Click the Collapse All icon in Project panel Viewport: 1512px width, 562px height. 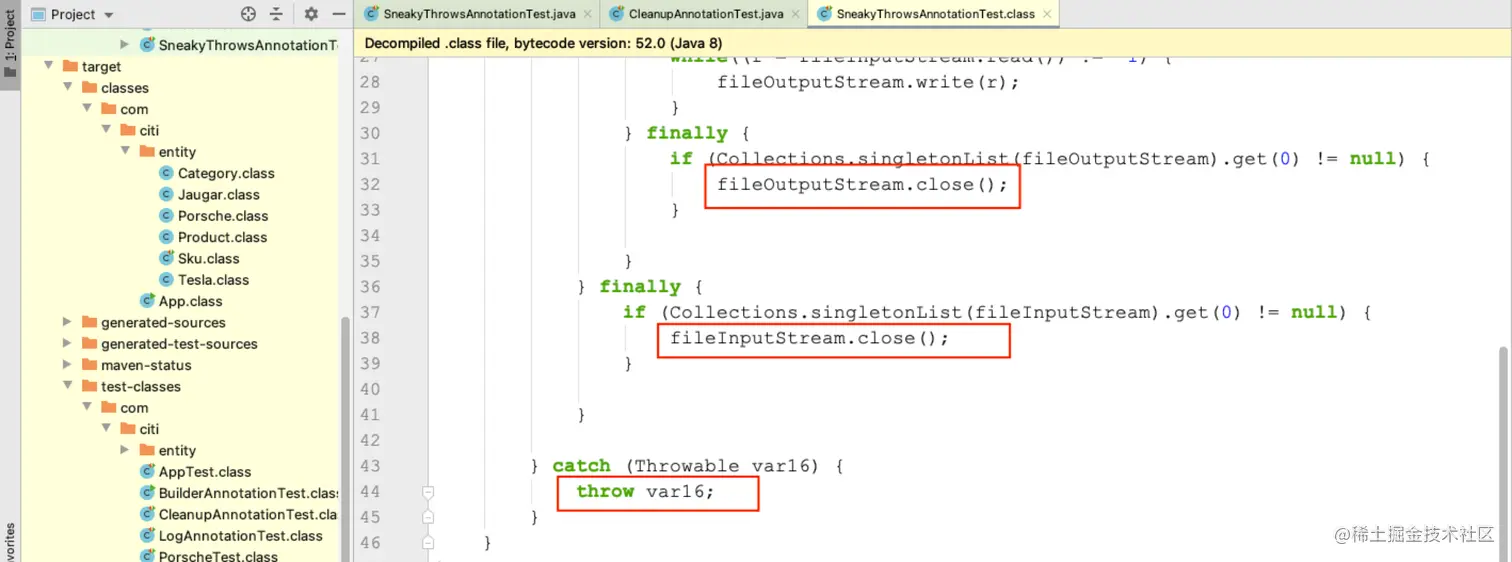[x=276, y=14]
